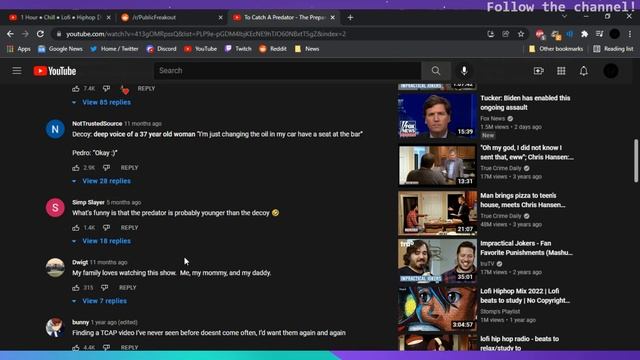The height and width of the screenshot is (360, 640).
Task: Open the Tucker Biden video thumbnail
Action: pyautogui.click(x=438, y=116)
